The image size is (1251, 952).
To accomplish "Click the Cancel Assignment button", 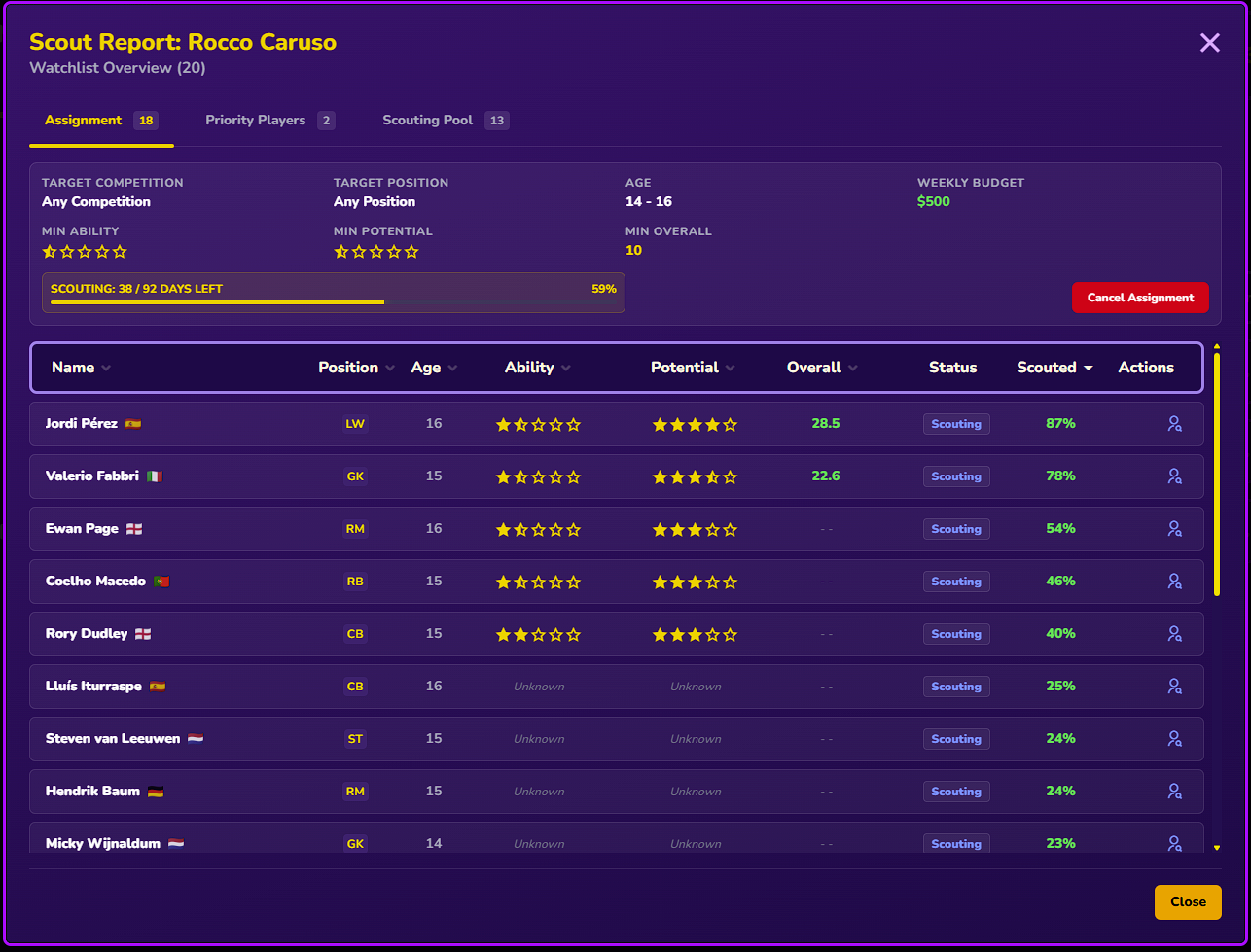I will click(x=1140, y=298).
